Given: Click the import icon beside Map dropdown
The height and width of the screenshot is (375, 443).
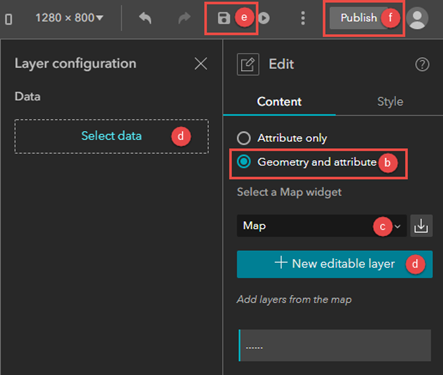Looking at the screenshot, I should 421,226.
